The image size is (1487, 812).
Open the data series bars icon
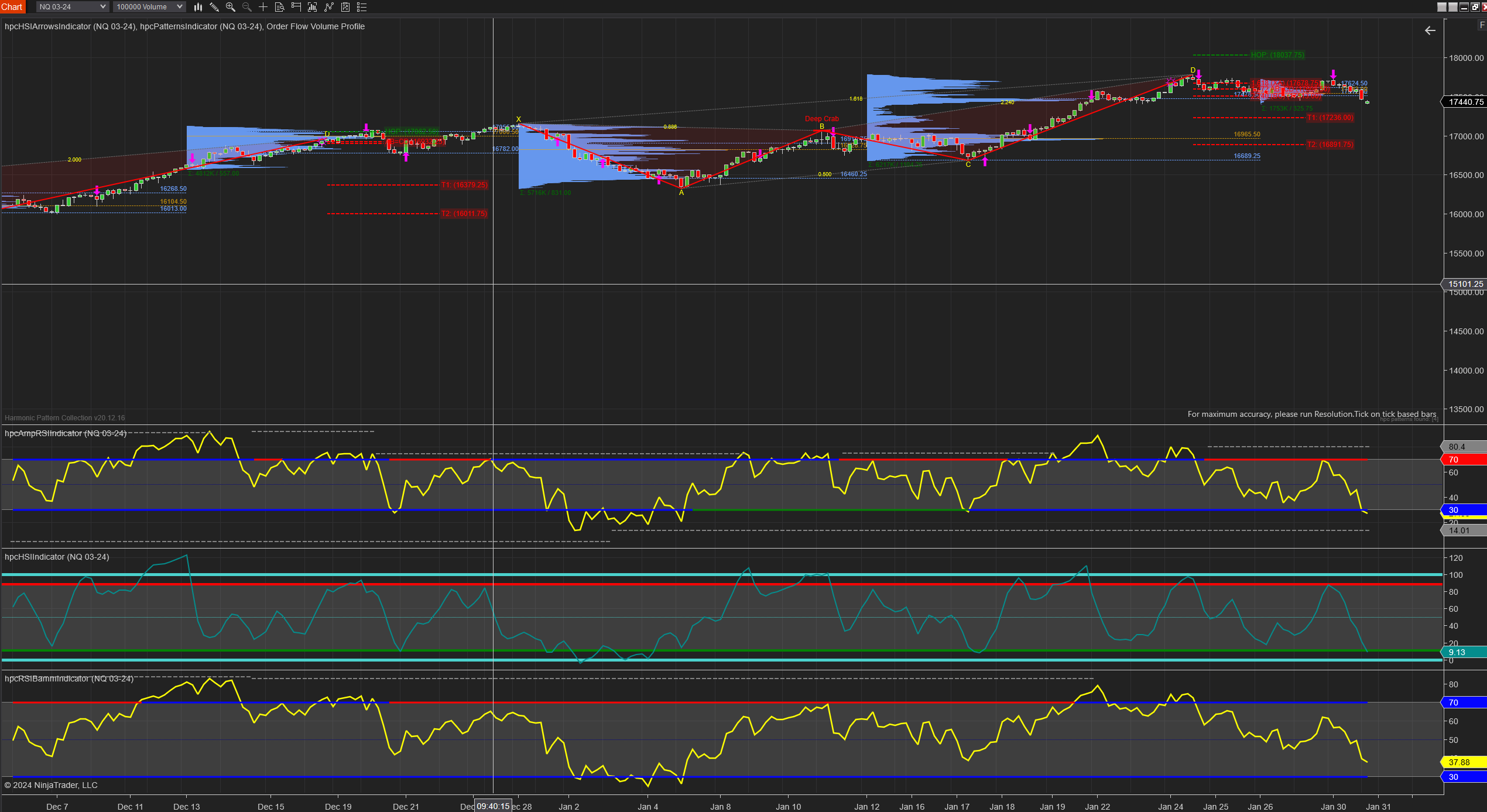tap(313, 7)
